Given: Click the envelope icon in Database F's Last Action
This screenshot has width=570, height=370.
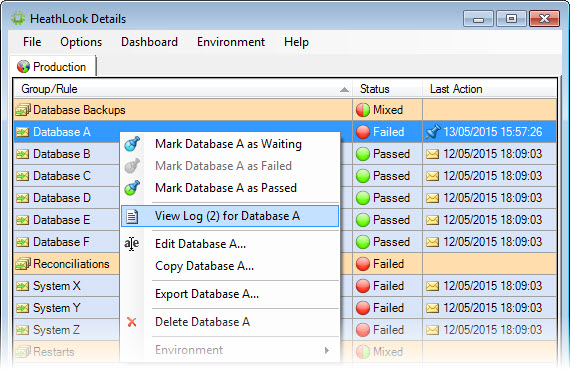Looking at the screenshot, I should (x=432, y=242).
